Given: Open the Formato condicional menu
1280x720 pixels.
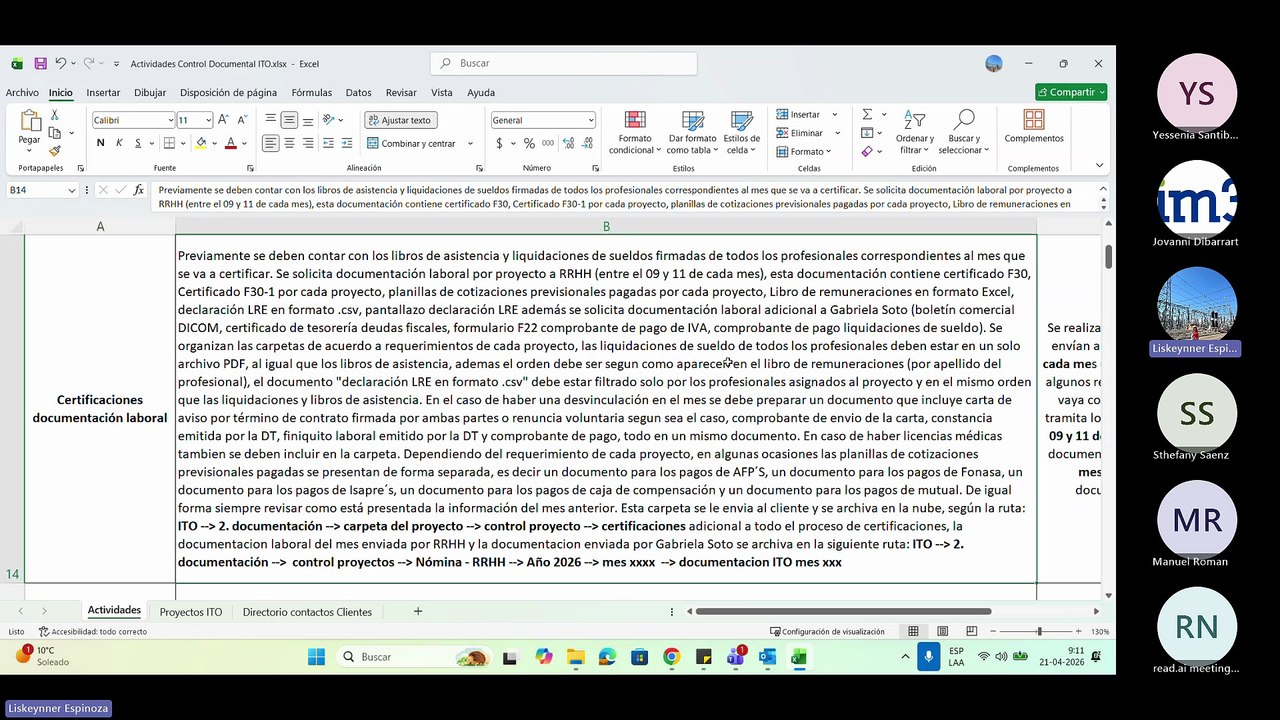Looking at the screenshot, I should (635, 132).
